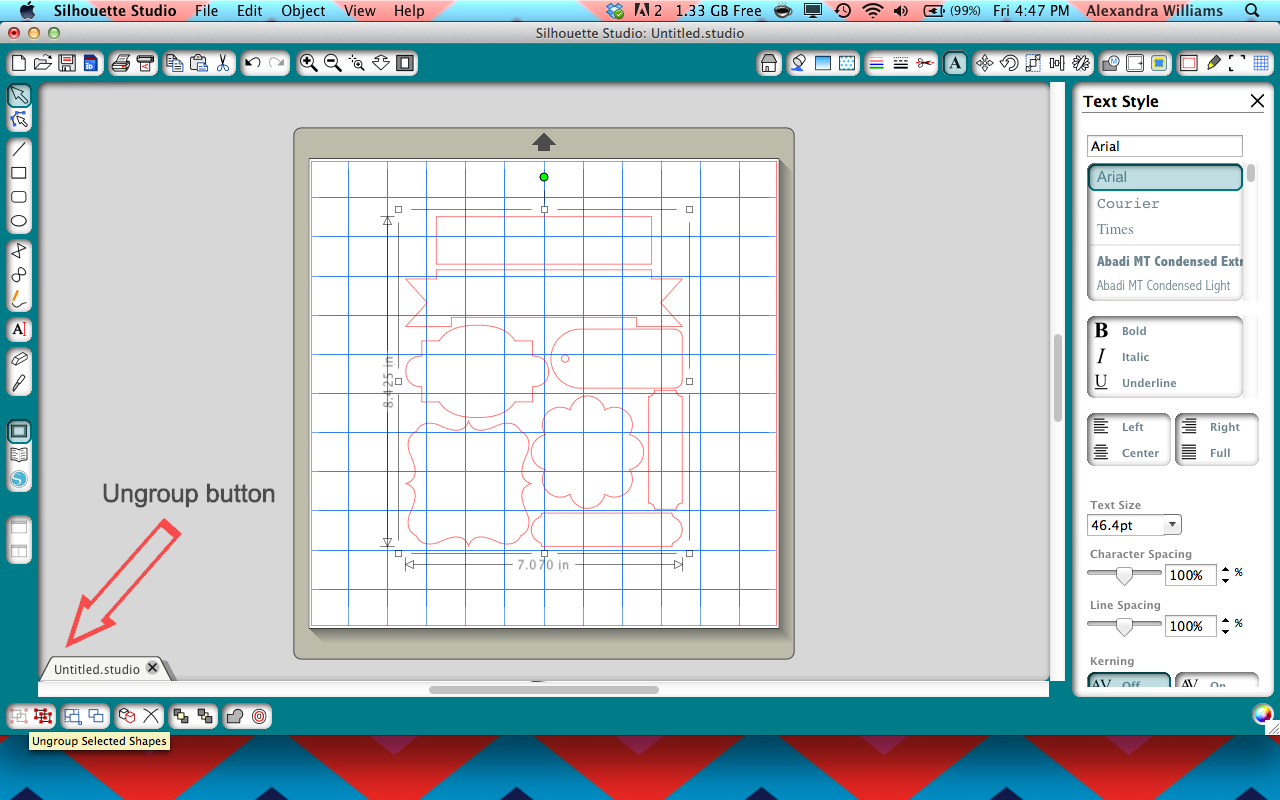Turn Kerning Off button
This screenshot has width=1280, height=800.
(x=1129, y=682)
